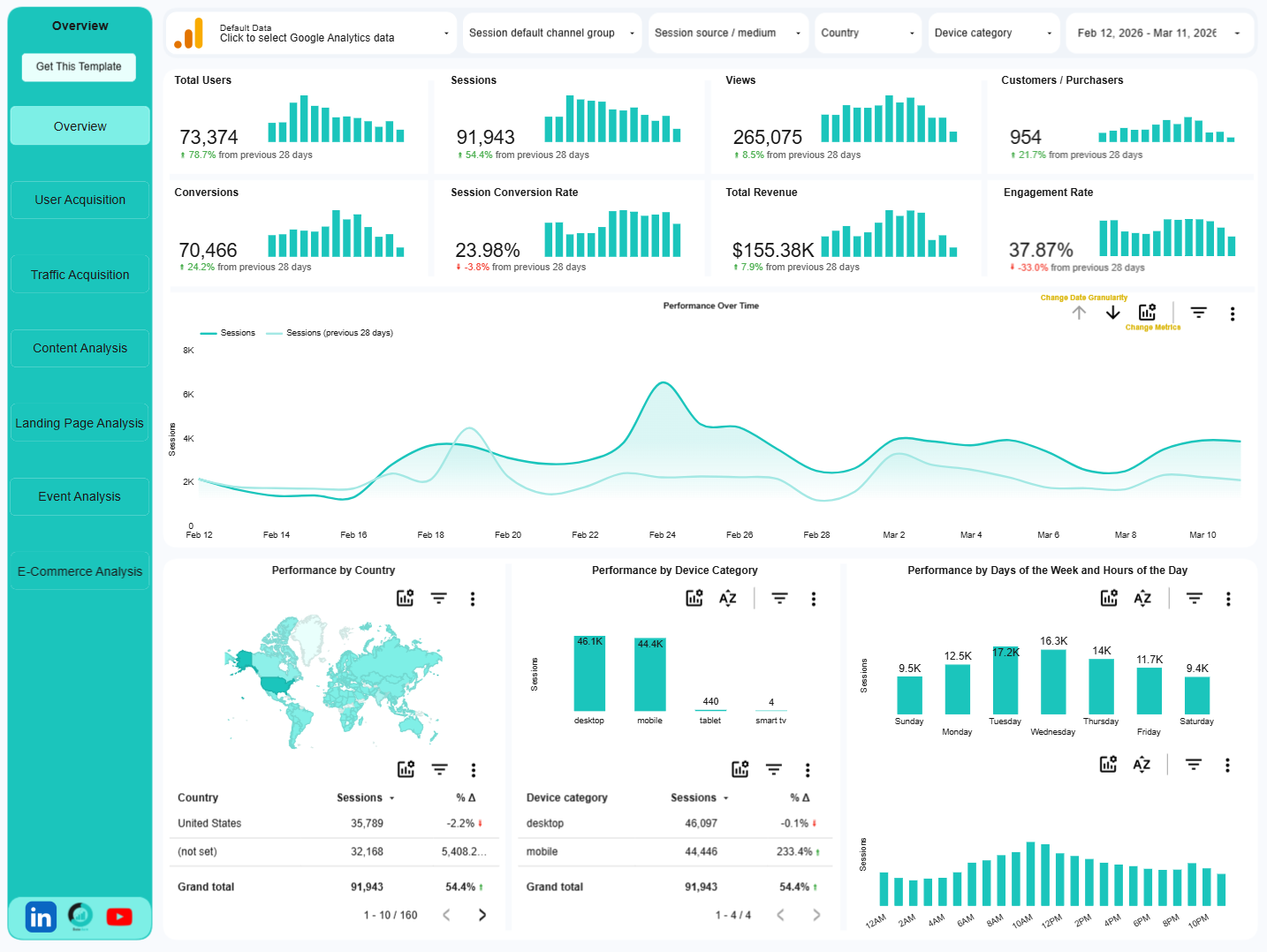The width and height of the screenshot is (1267, 952).
Task: Switch to the E-Commerce Analysis tab
Action: [x=80, y=570]
